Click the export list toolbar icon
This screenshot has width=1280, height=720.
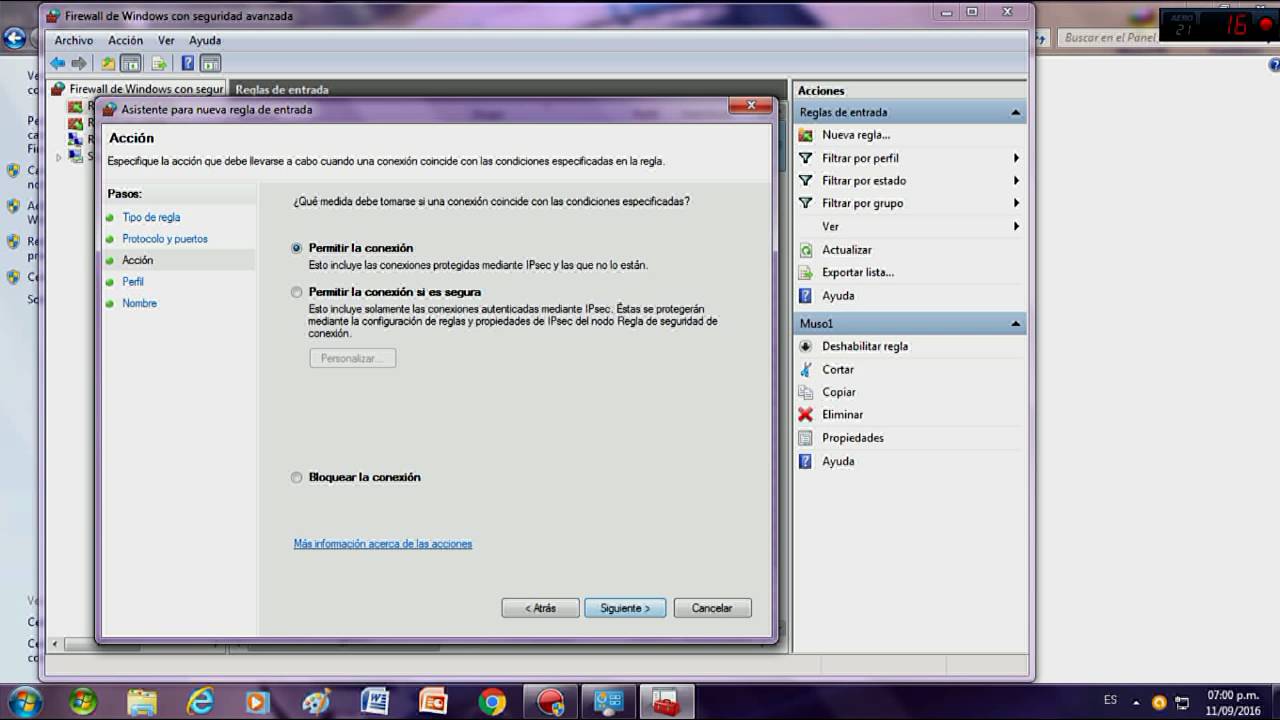click(x=158, y=63)
